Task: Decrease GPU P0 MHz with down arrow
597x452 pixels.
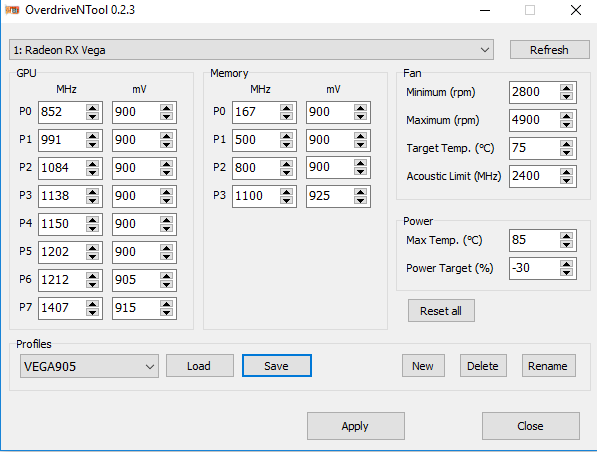Action: coord(92,117)
